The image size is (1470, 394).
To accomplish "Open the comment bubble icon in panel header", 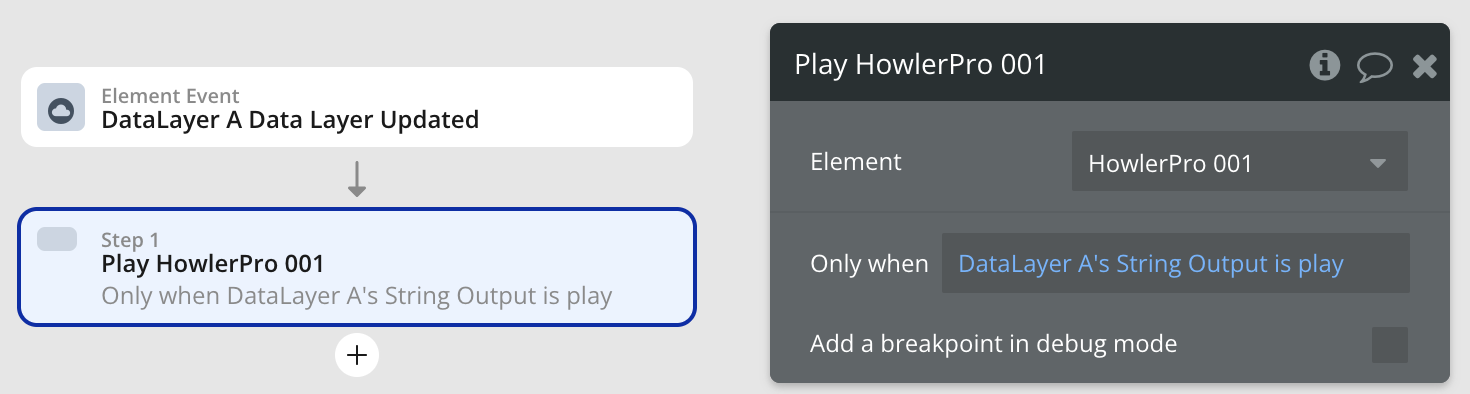I will pos(1375,67).
